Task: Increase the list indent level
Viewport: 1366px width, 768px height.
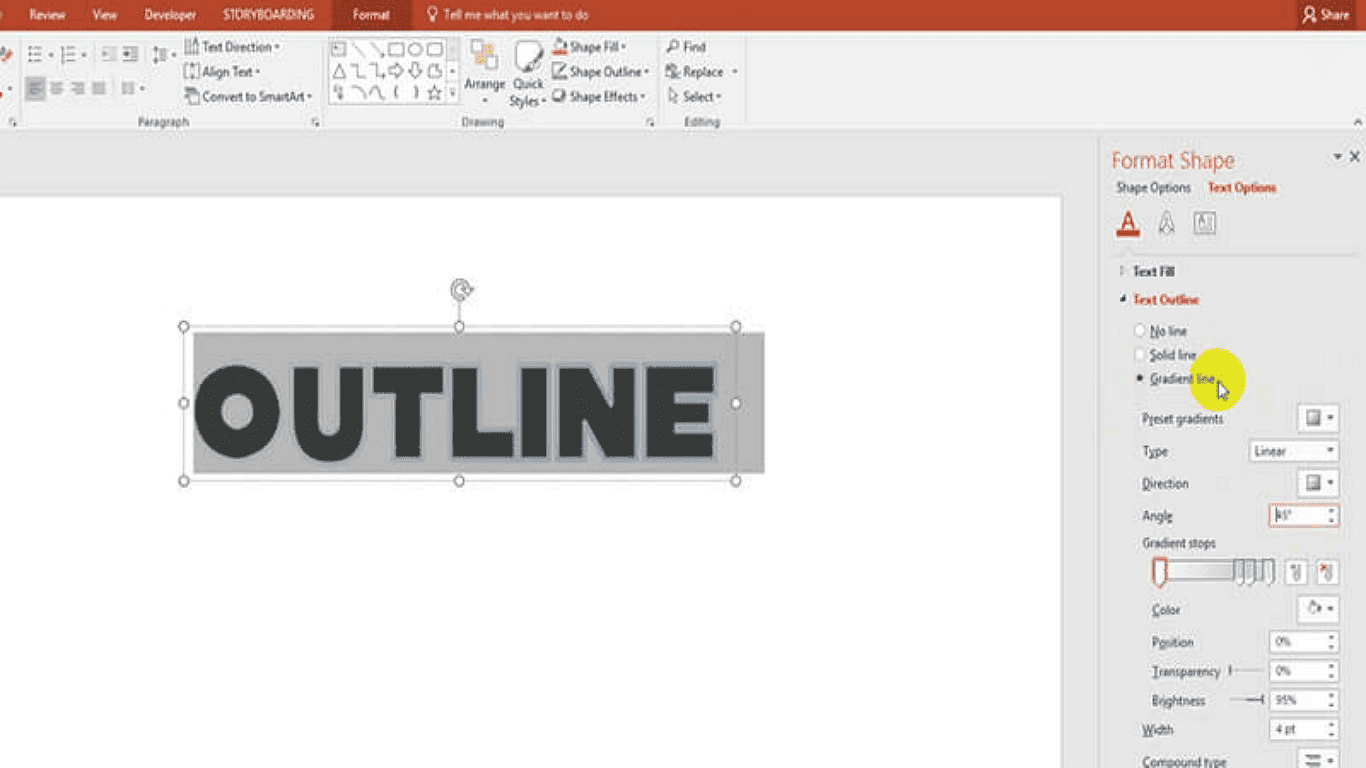Action: (x=130, y=55)
